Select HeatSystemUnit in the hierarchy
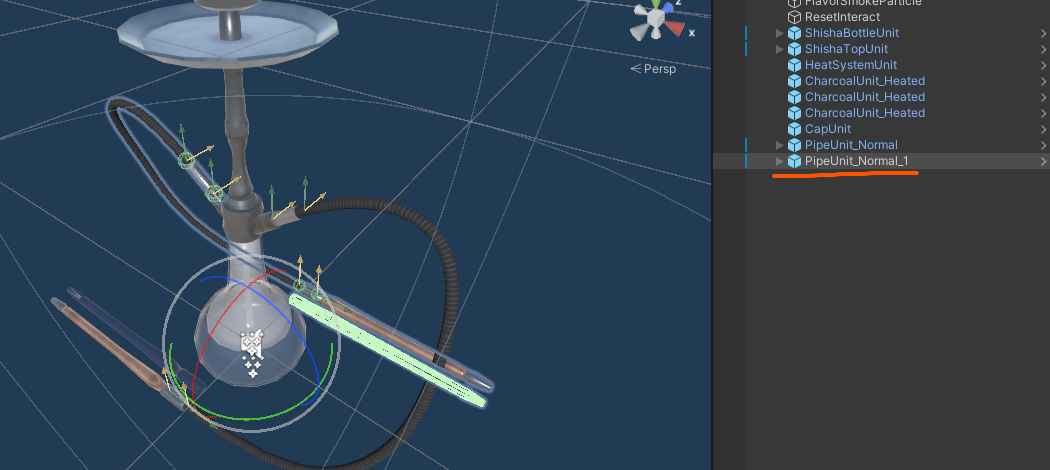The height and width of the screenshot is (470, 1050). (851, 65)
